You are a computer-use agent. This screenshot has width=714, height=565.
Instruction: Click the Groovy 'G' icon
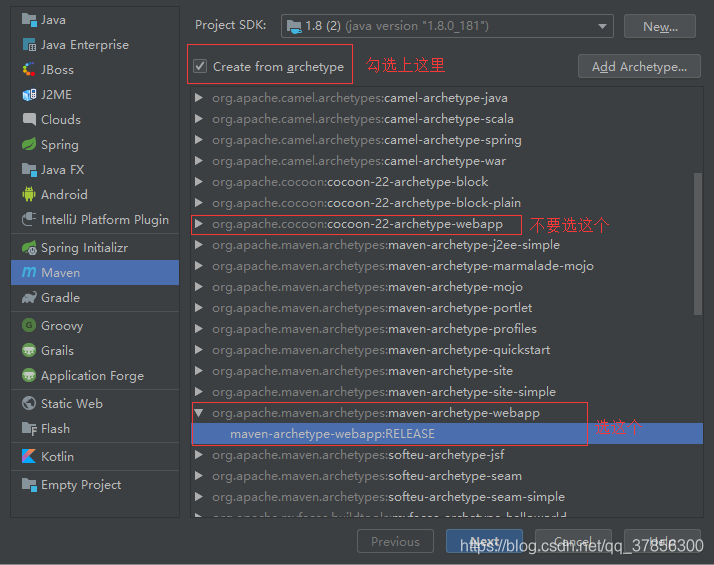29,326
